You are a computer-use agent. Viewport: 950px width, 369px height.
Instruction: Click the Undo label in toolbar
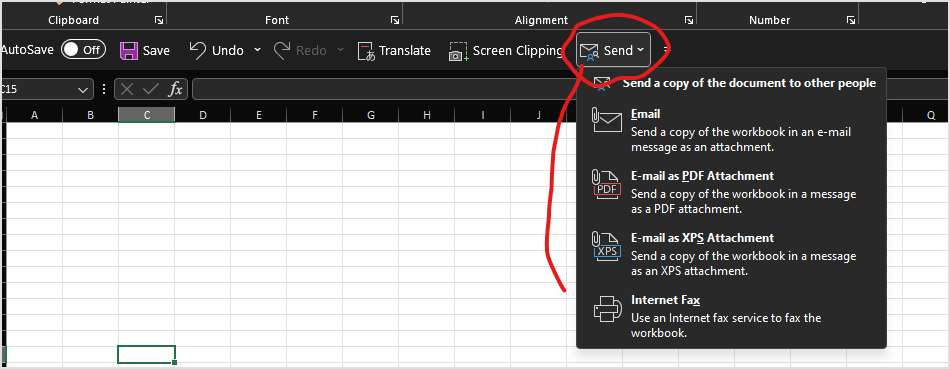(x=228, y=51)
